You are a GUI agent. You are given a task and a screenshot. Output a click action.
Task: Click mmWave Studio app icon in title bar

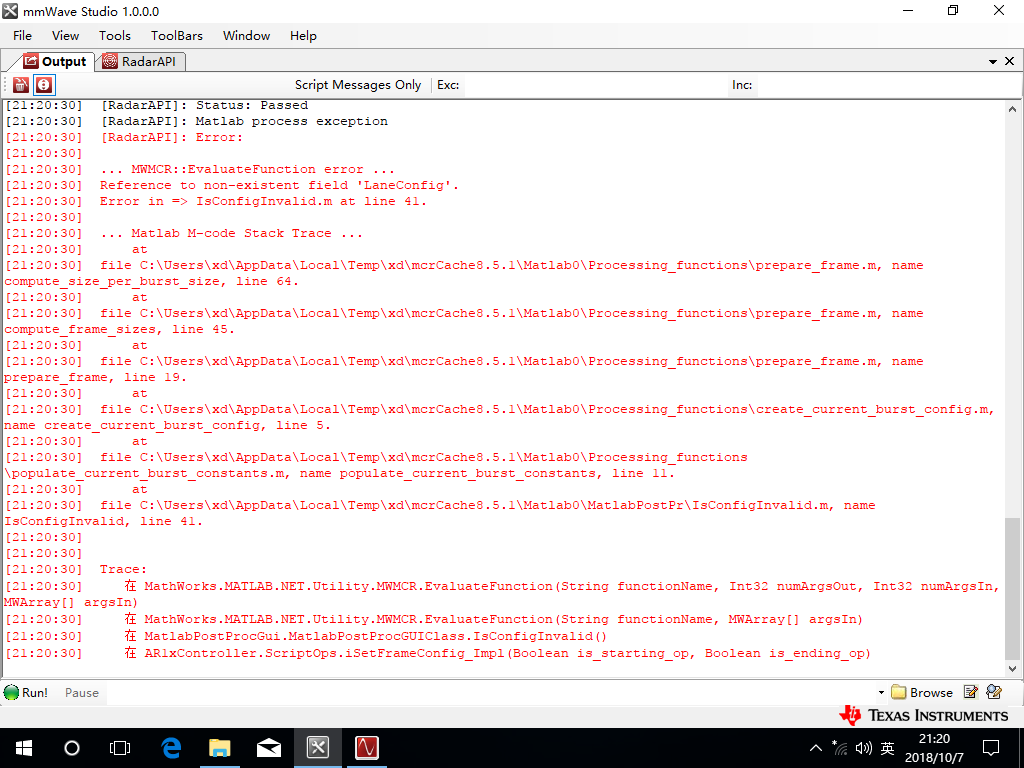tap(10, 11)
